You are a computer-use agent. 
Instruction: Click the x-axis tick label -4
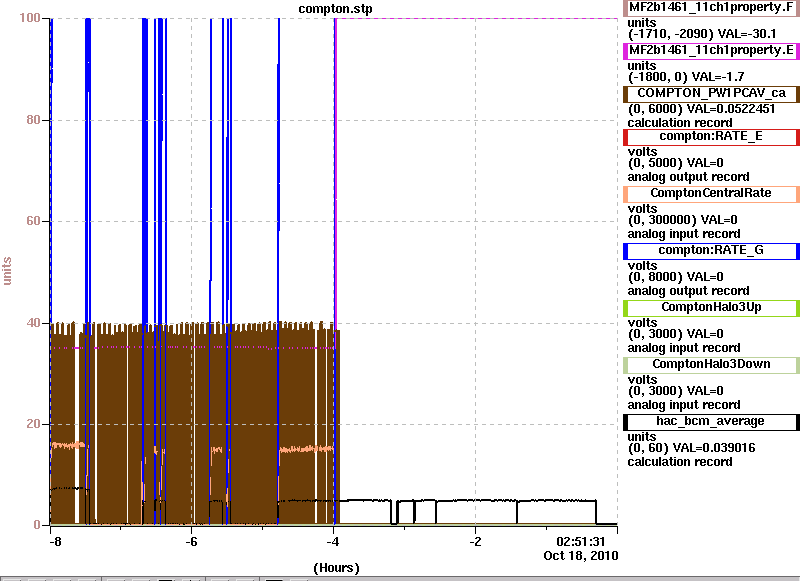(x=333, y=542)
